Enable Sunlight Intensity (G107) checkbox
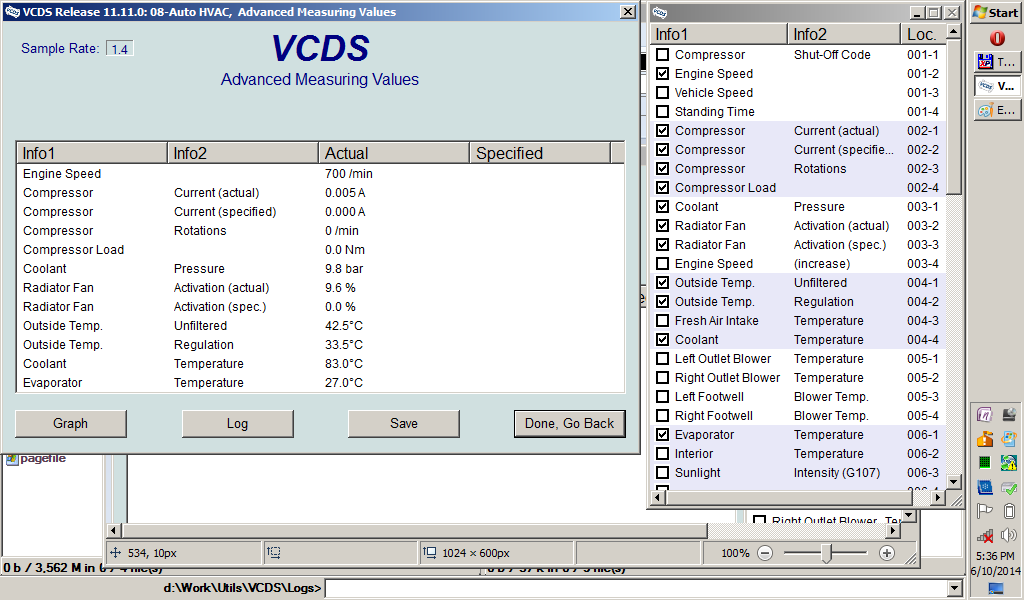The height and width of the screenshot is (600, 1024). tap(662, 473)
